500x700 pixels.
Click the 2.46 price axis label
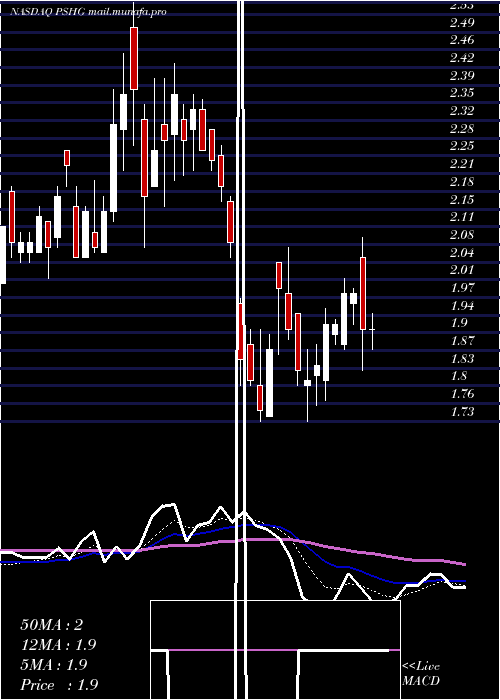point(462,40)
